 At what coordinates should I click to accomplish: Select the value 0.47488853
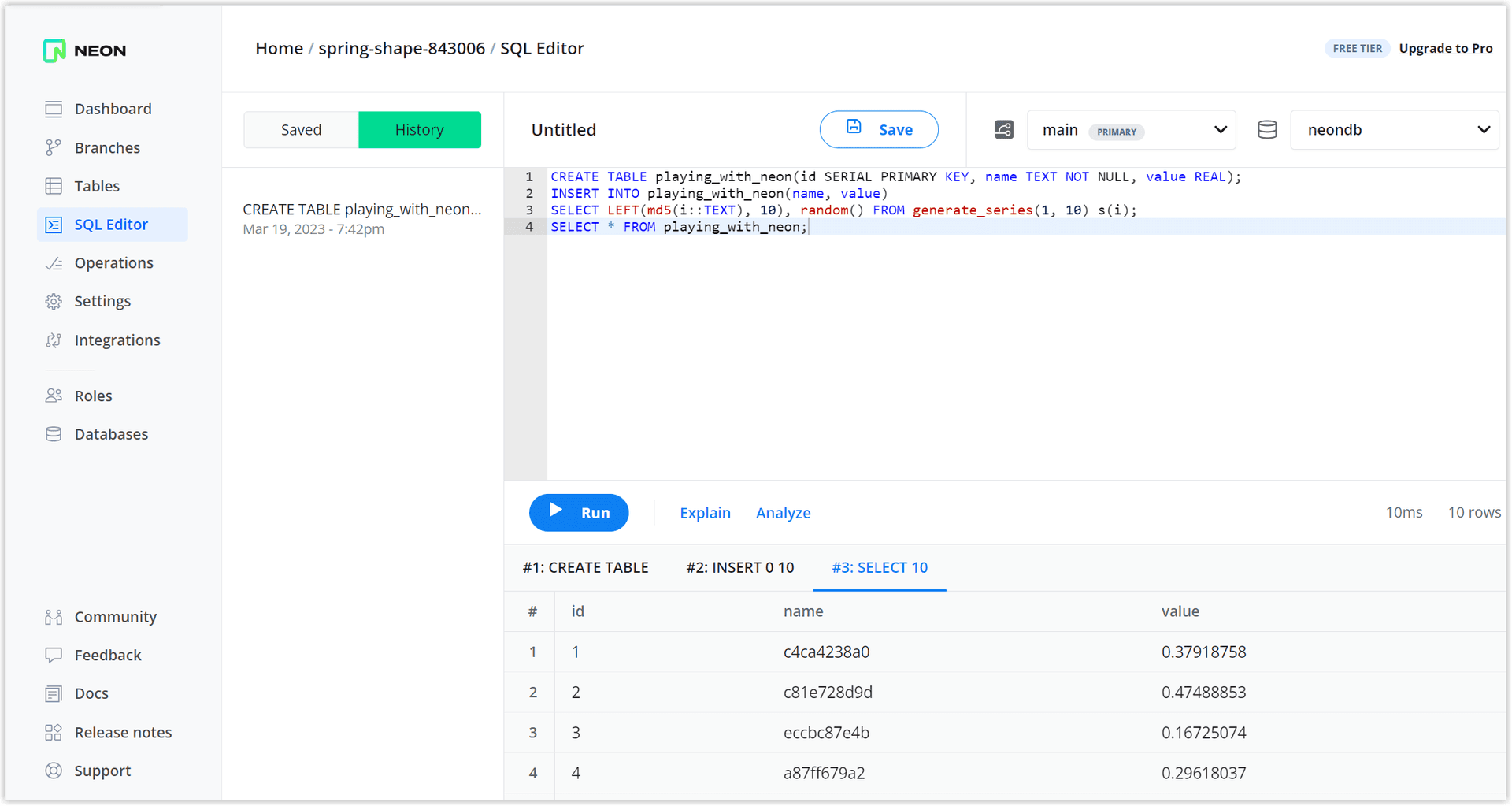1204,693
